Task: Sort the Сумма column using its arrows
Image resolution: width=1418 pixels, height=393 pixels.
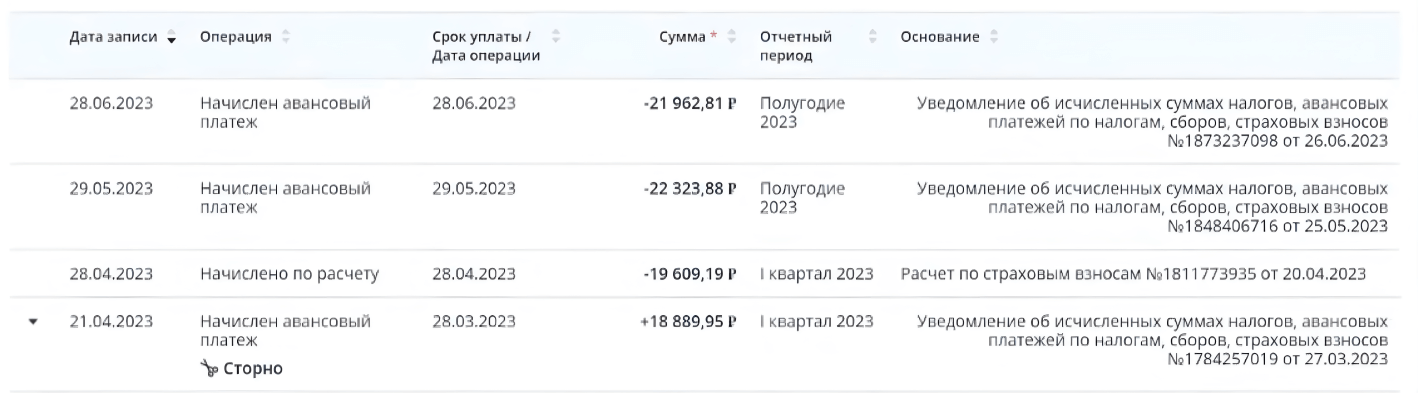Action: (x=731, y=38)
